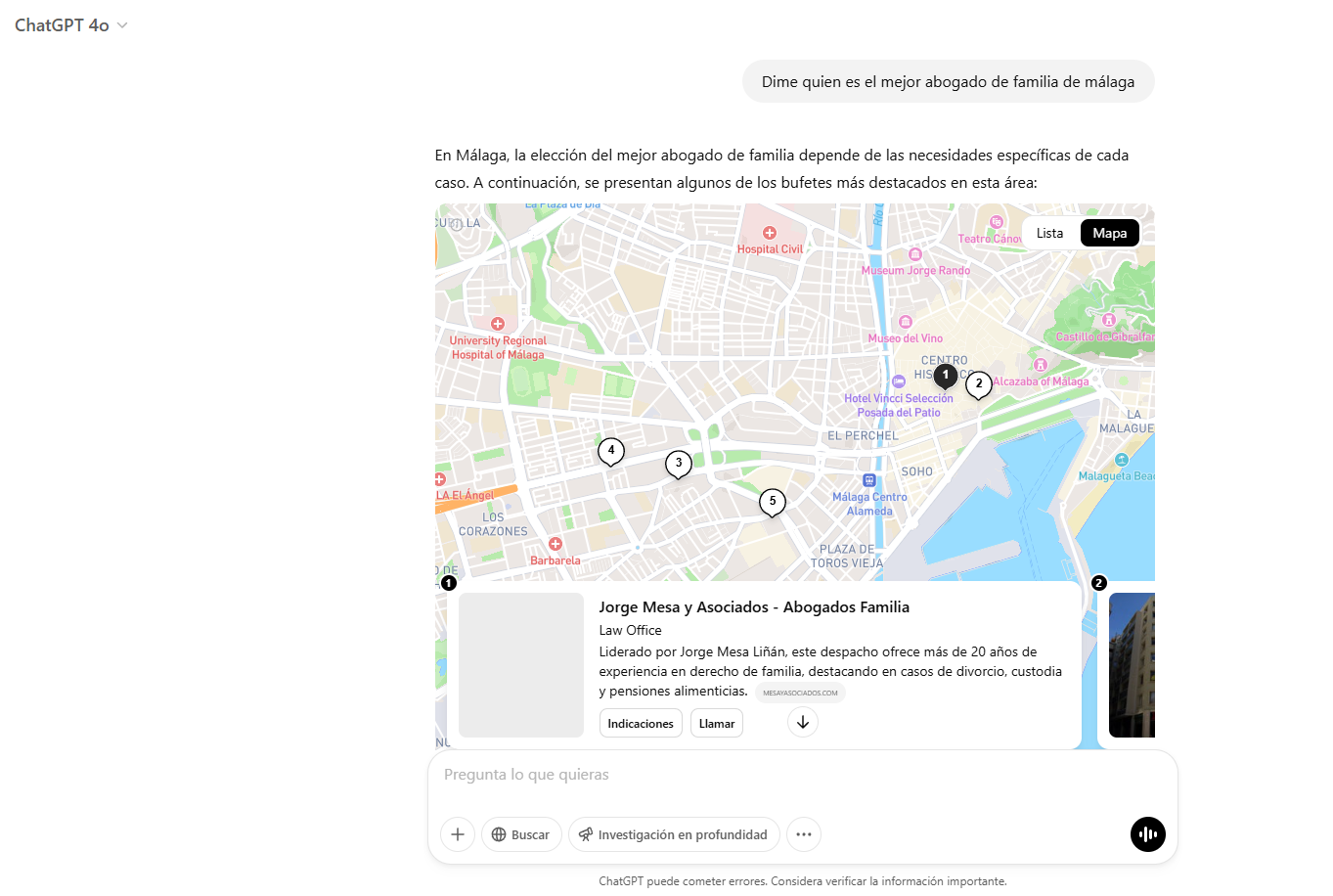
Task: Click the 'Law Office' category text
Action: 631,631
